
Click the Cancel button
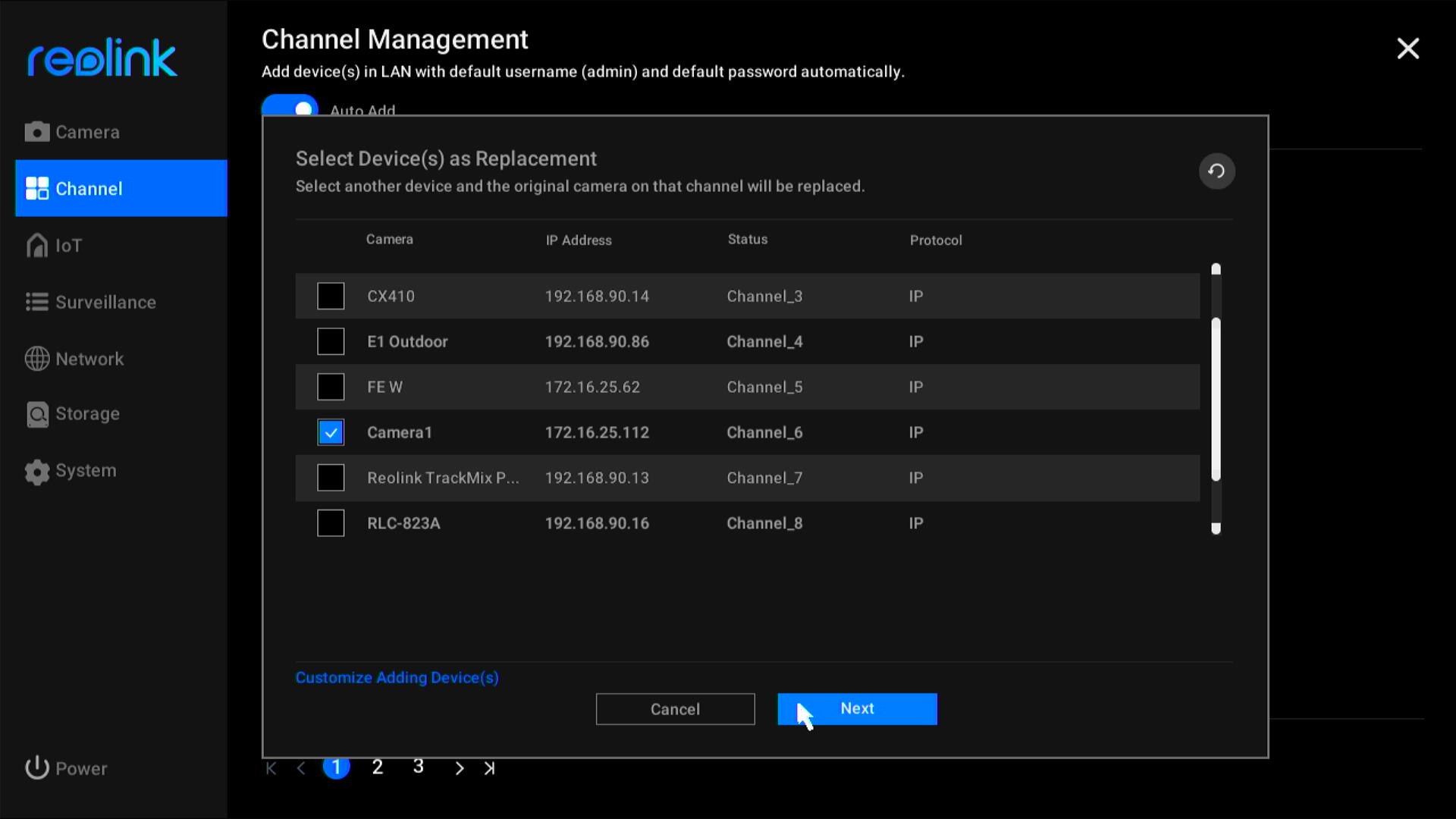[x=675, y=709]
